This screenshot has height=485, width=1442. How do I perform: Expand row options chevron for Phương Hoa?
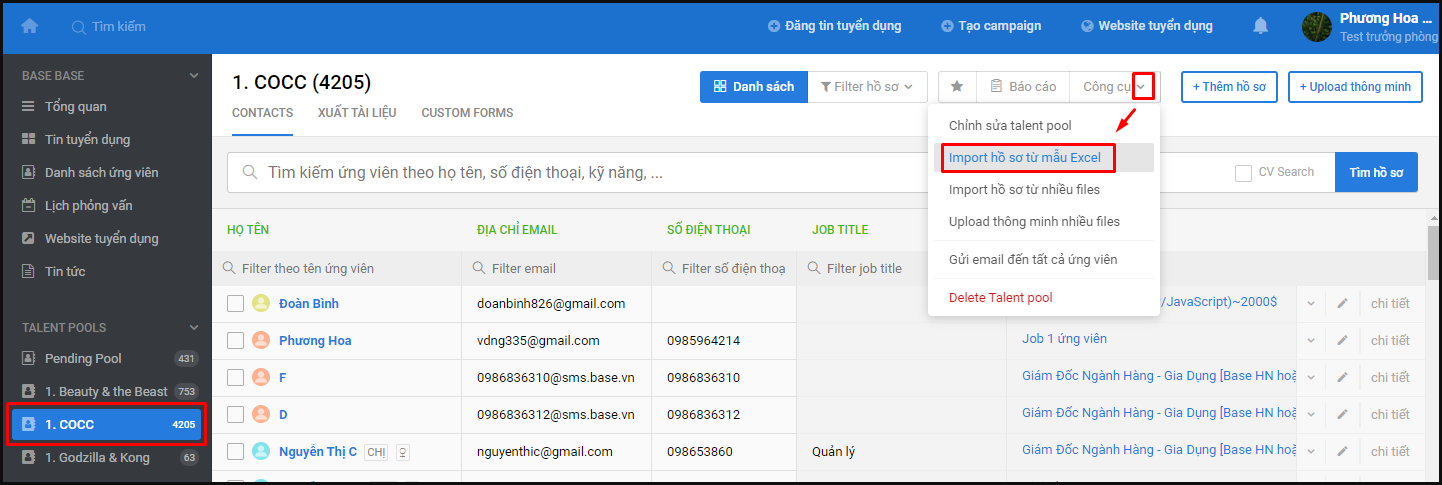(x=1311, y=341)
